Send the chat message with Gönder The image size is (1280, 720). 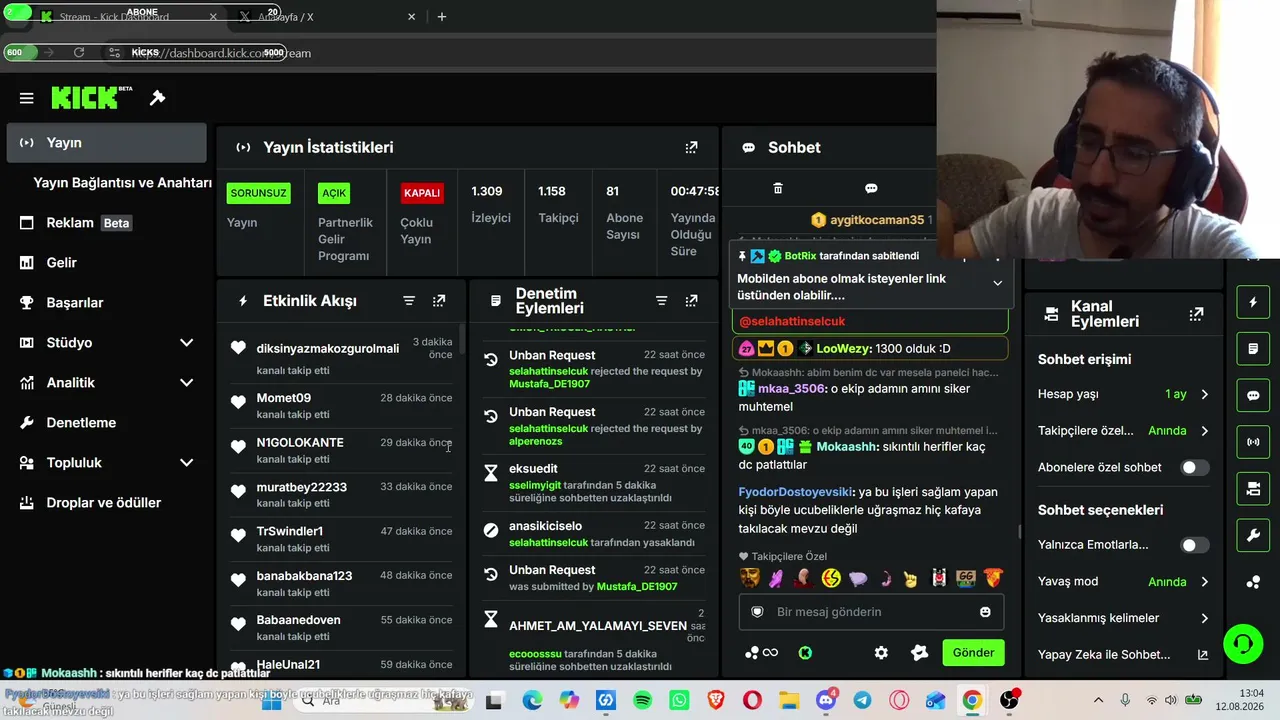(973, 653)
